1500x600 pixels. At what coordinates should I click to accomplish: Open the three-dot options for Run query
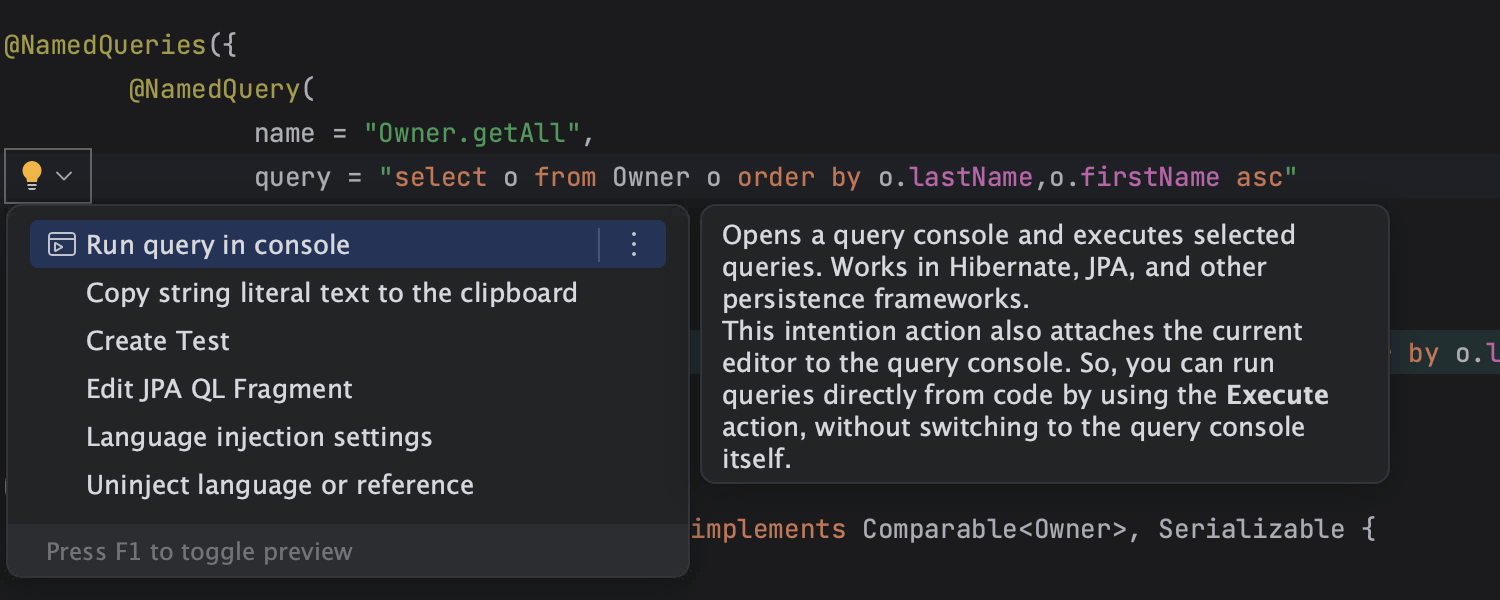(x=633, y=245)
